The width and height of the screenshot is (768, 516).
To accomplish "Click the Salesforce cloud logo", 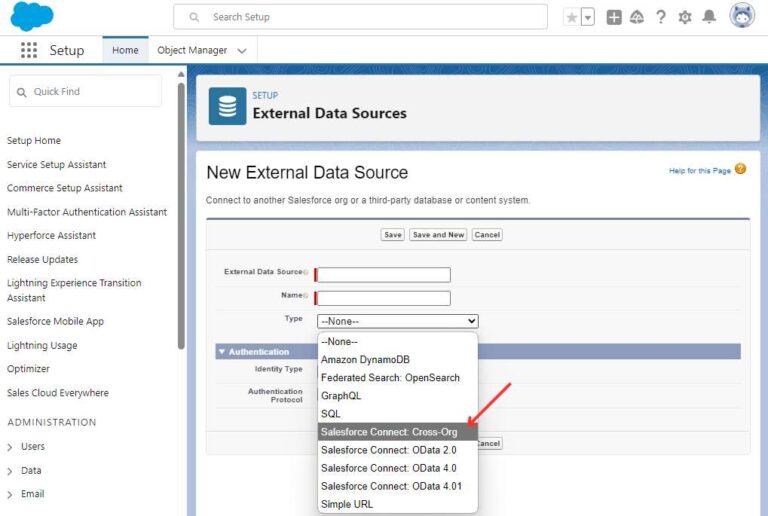I will (x=32, y=16).
